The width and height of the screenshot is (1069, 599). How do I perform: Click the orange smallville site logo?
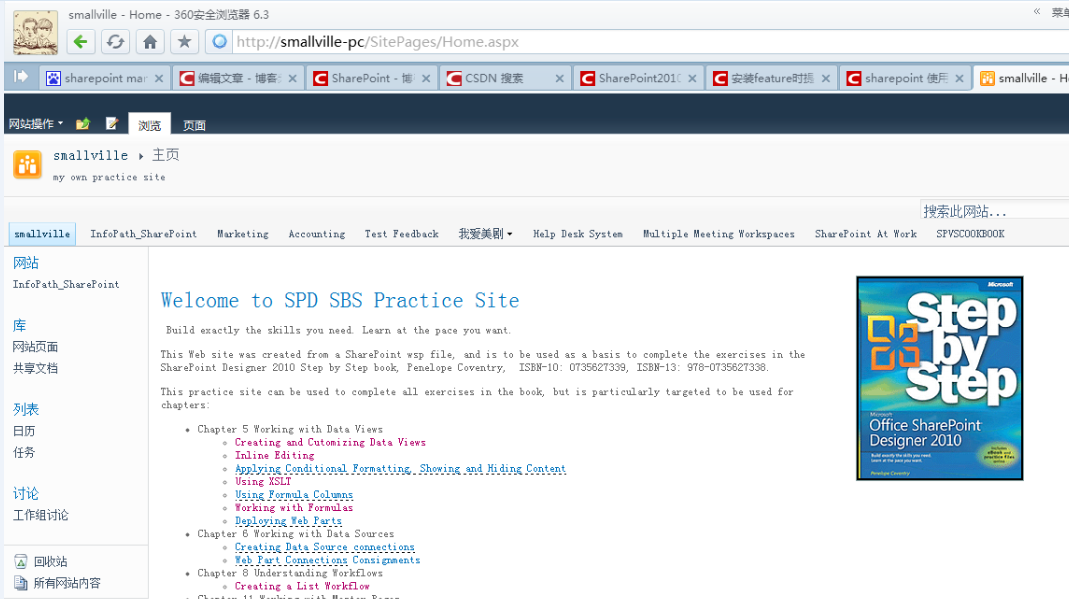(27, 165)
